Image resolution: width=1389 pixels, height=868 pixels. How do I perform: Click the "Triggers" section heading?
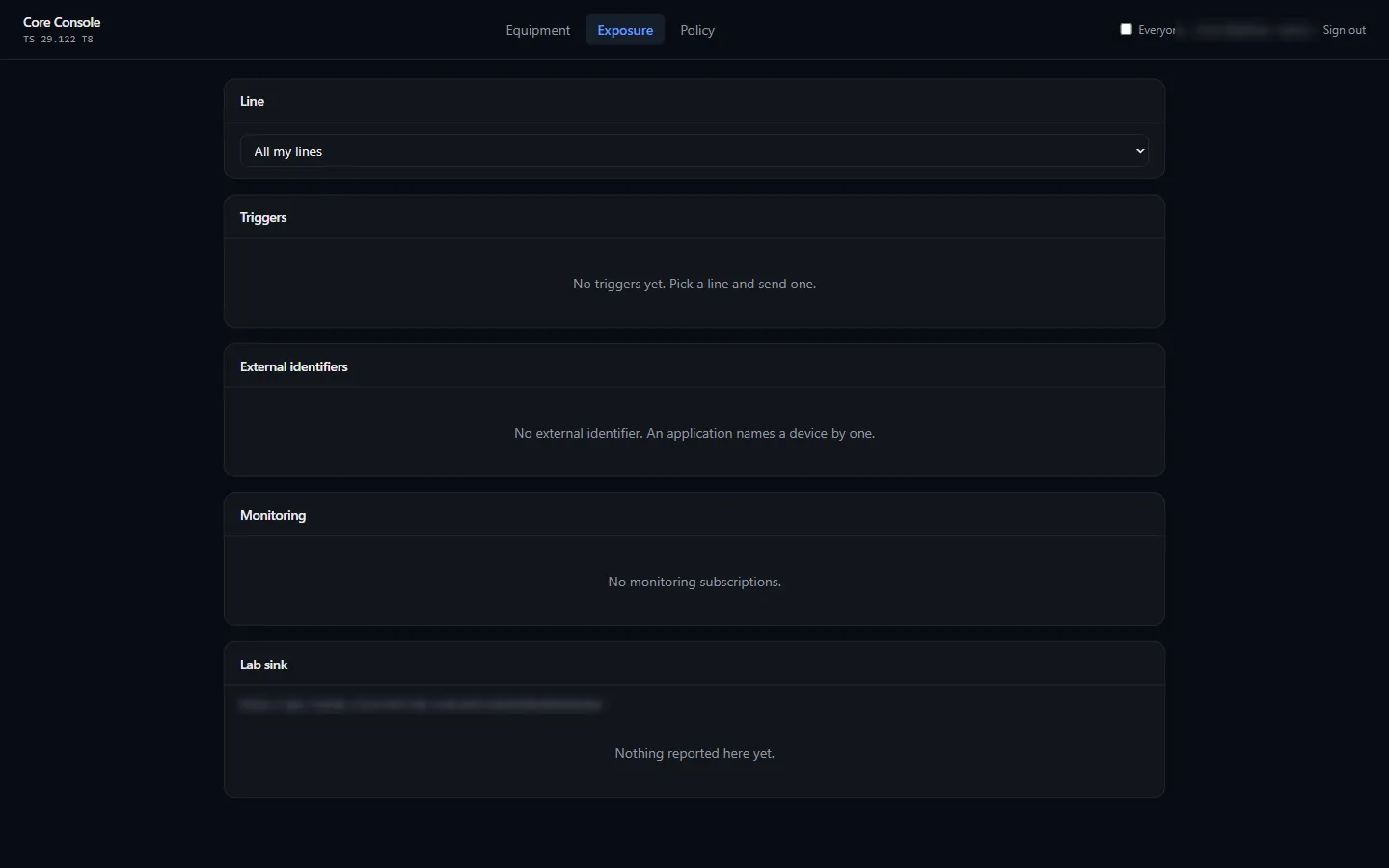[x=263, y=217]
